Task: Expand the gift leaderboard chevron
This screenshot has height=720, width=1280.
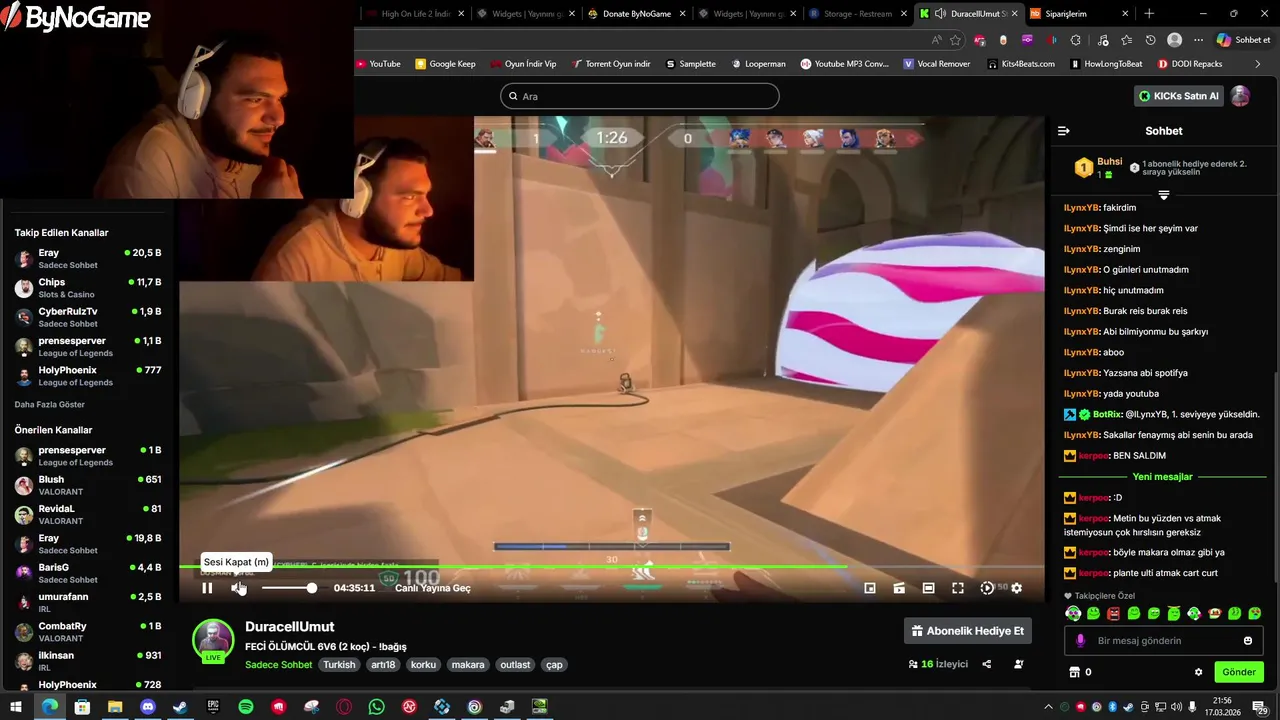Action: tap(1163, 195)
